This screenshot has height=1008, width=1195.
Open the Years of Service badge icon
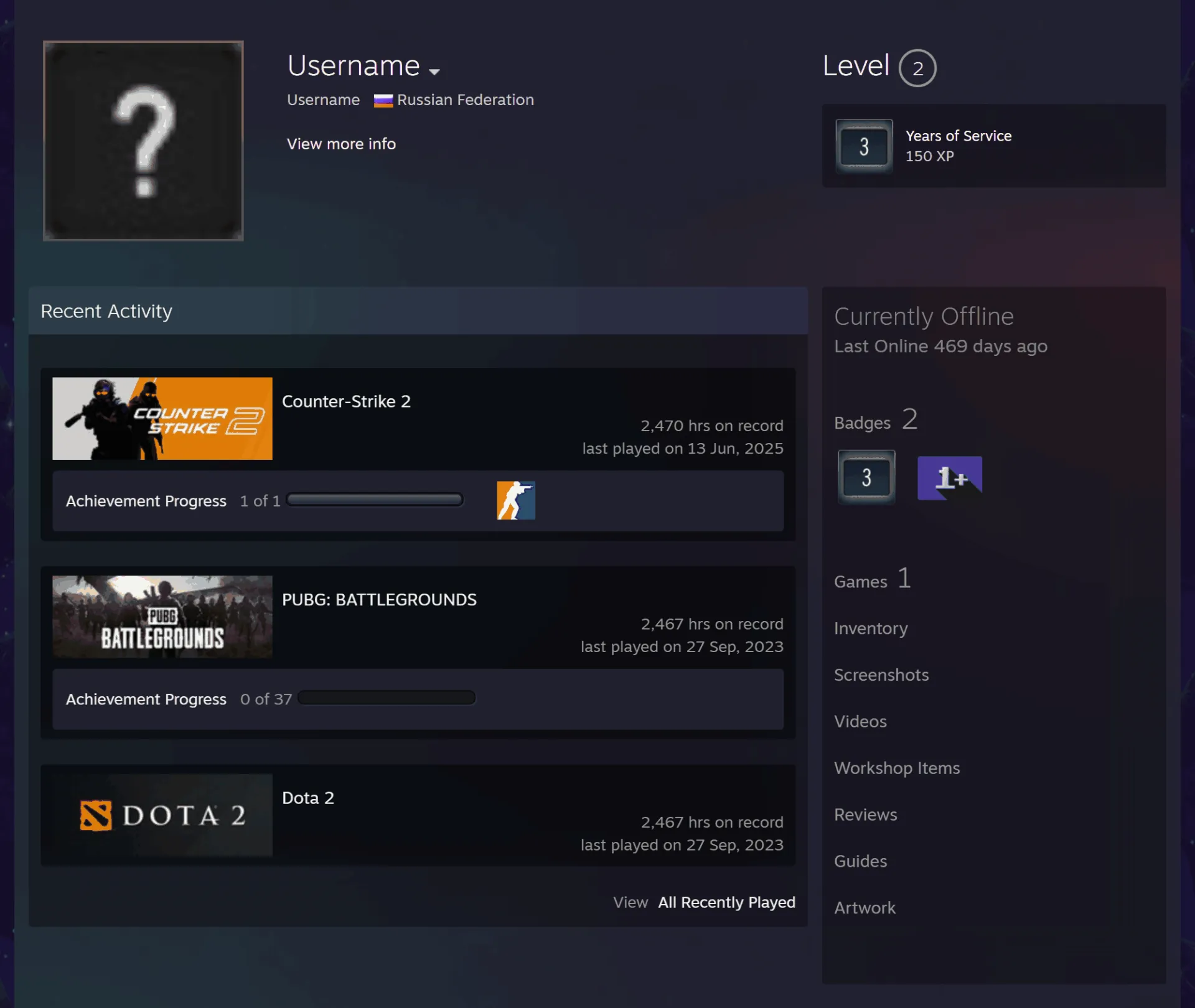pyautogui.click(x=864, y=146)
